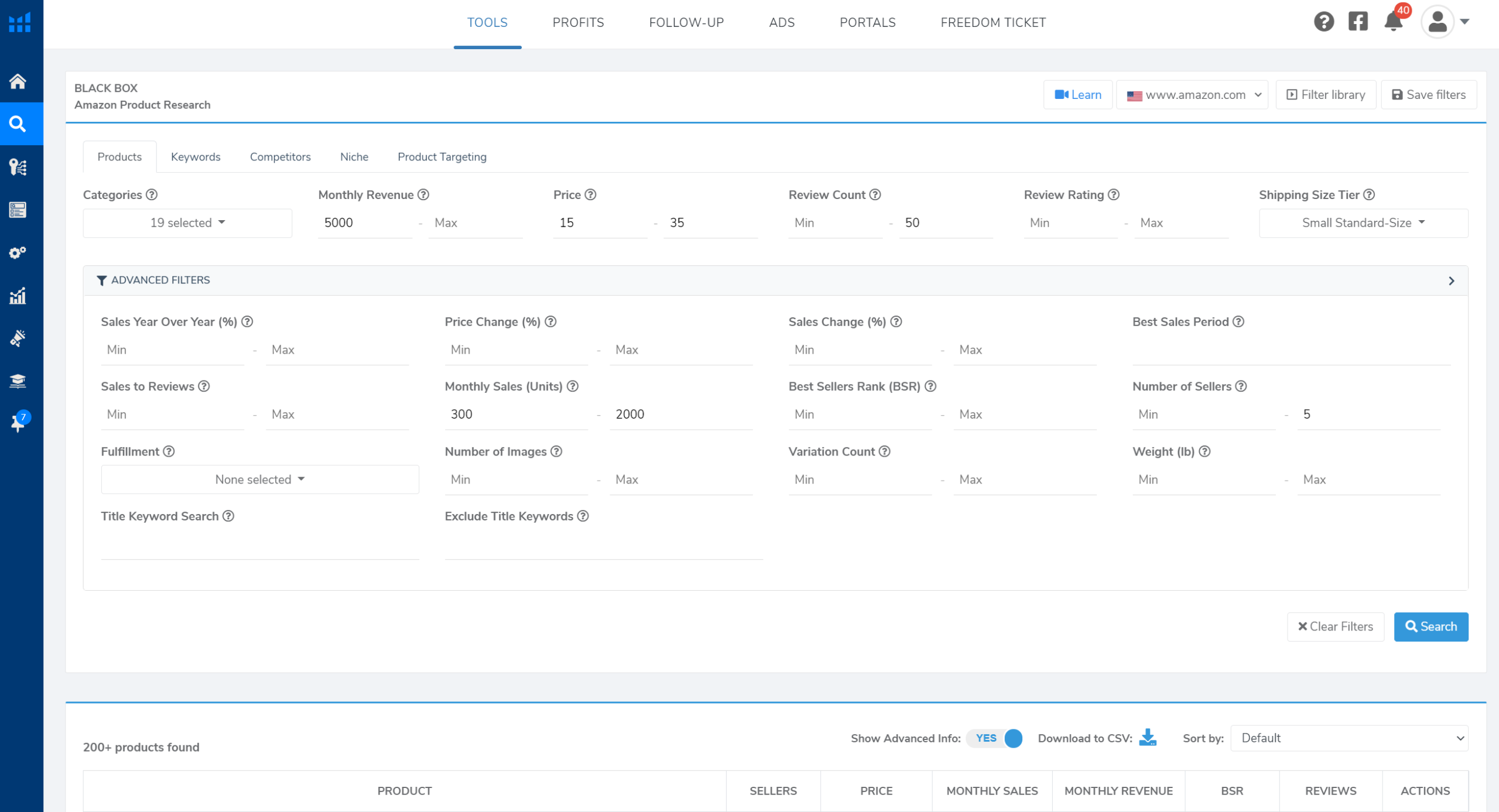Open the PROFITS menu item
This screenshot has width=1499, height=812.
[x=578, y=22]
